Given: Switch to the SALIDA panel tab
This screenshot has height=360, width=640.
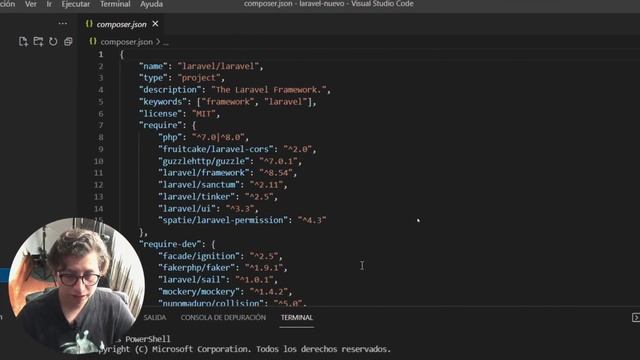Looking at the screenshot, I should [155, 318].
